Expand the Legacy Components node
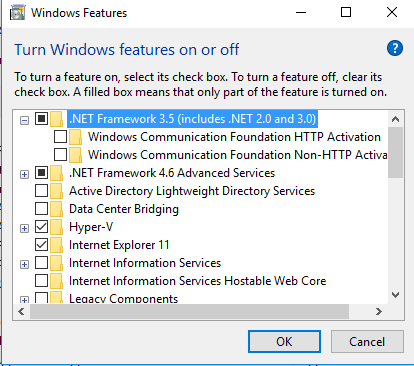 [24, 300]
